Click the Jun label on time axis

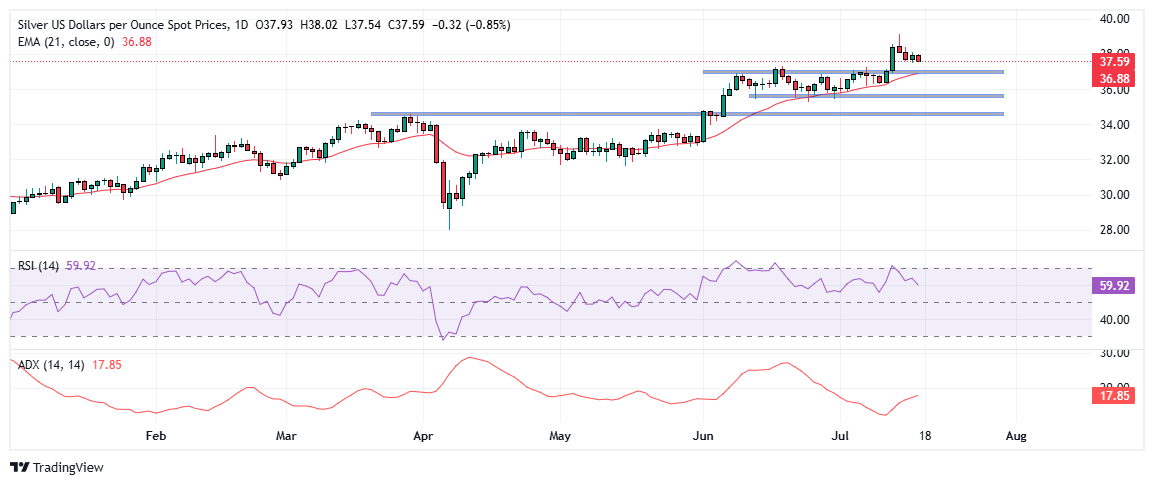click(703, 436)
